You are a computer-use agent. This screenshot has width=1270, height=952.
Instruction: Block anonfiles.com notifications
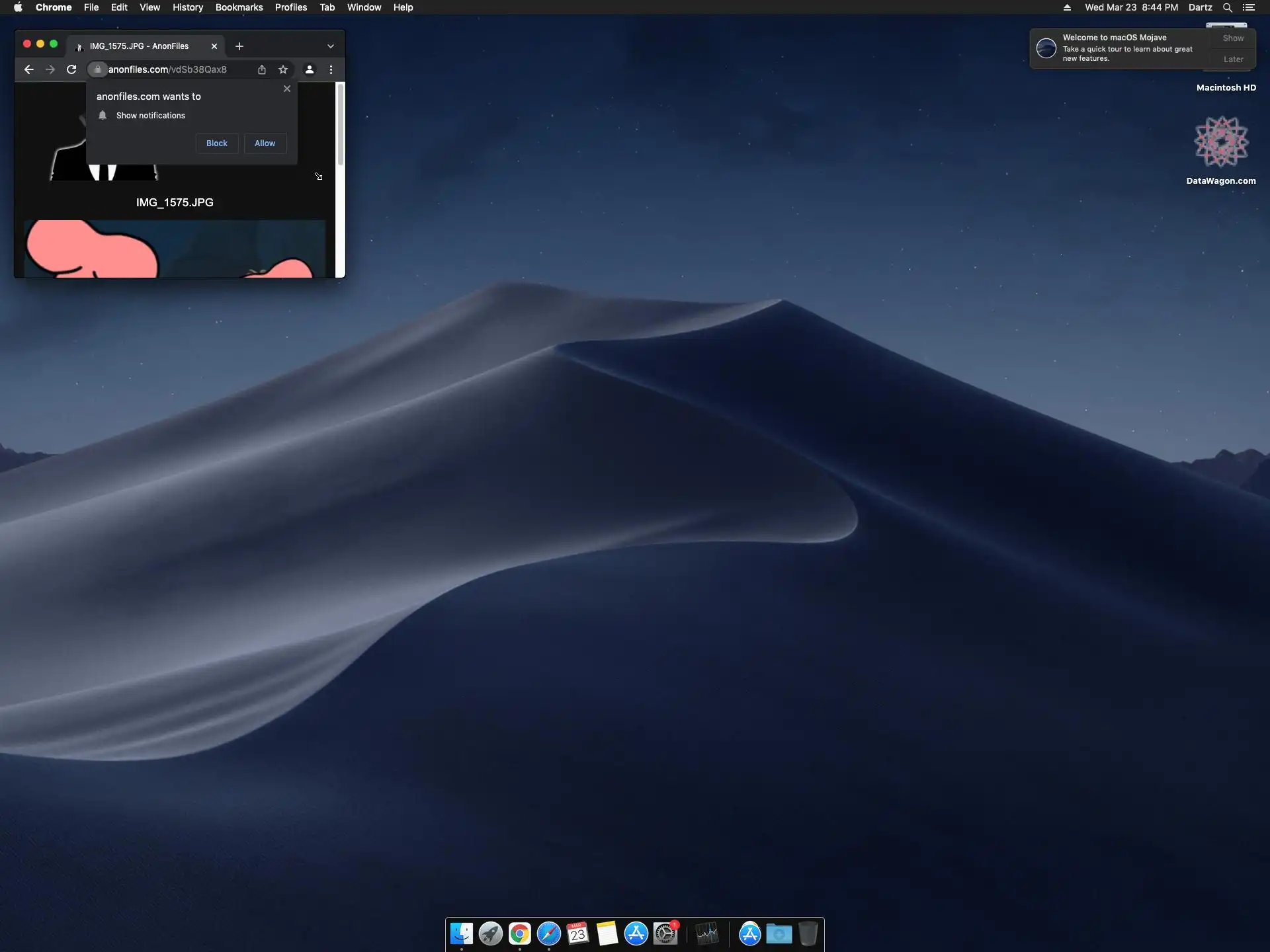(x=216, y=143)
